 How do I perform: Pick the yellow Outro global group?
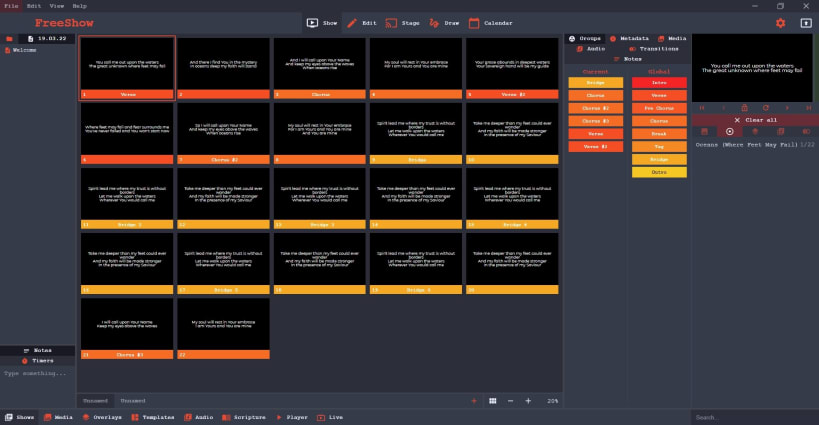(659, 172)
